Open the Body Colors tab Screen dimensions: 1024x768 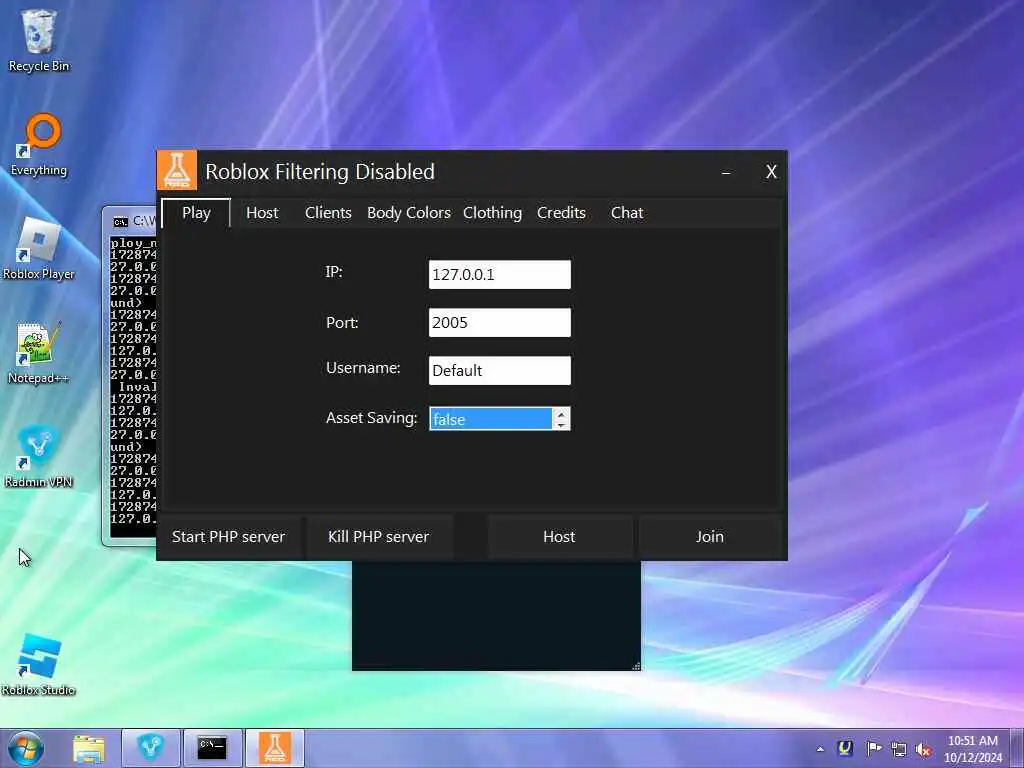pos(409,213)
